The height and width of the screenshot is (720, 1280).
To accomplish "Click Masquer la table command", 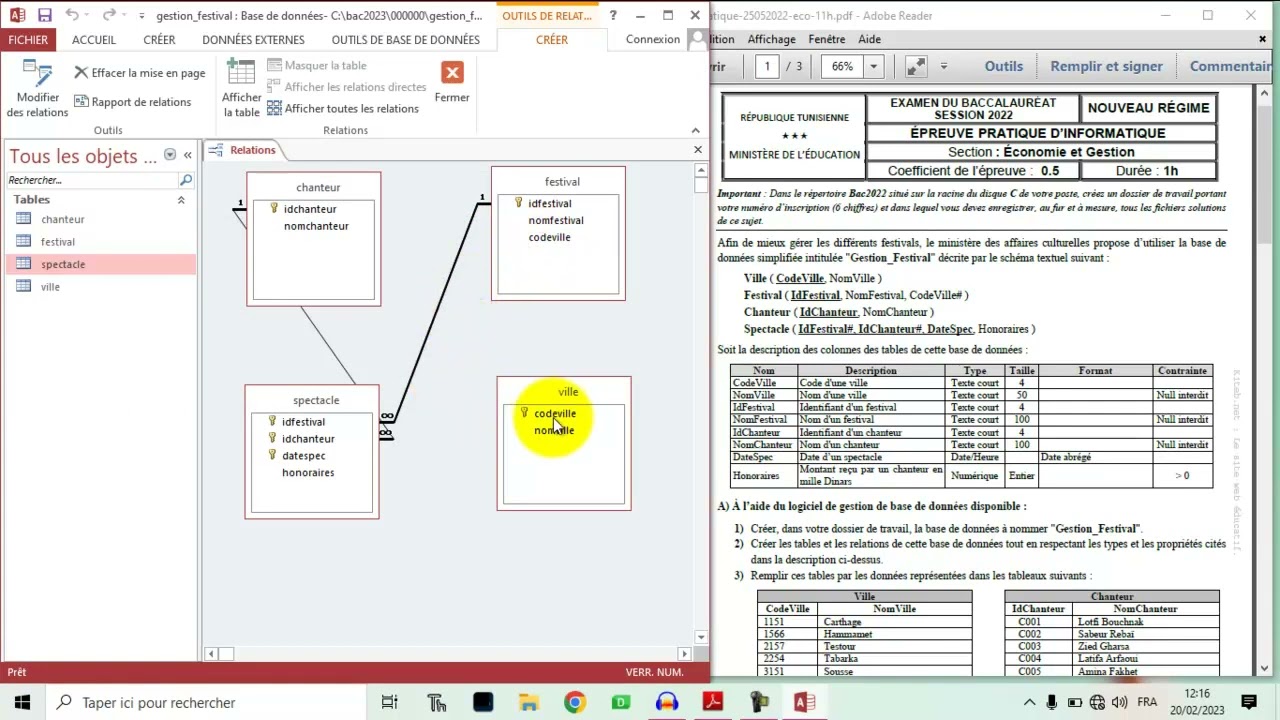I will click(x=316, y=65).
